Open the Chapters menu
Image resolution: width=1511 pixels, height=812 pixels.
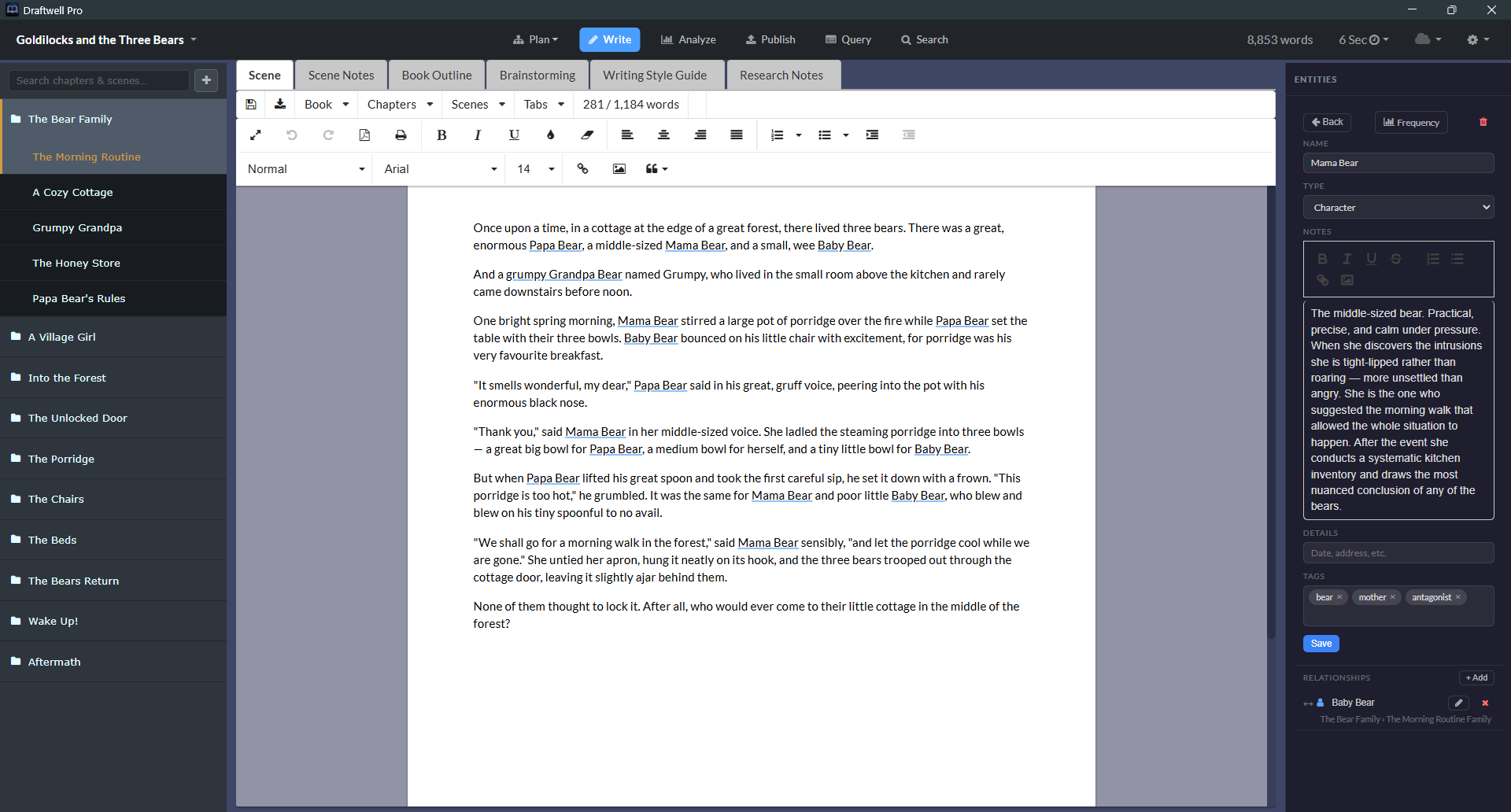[x=400, y=105]
